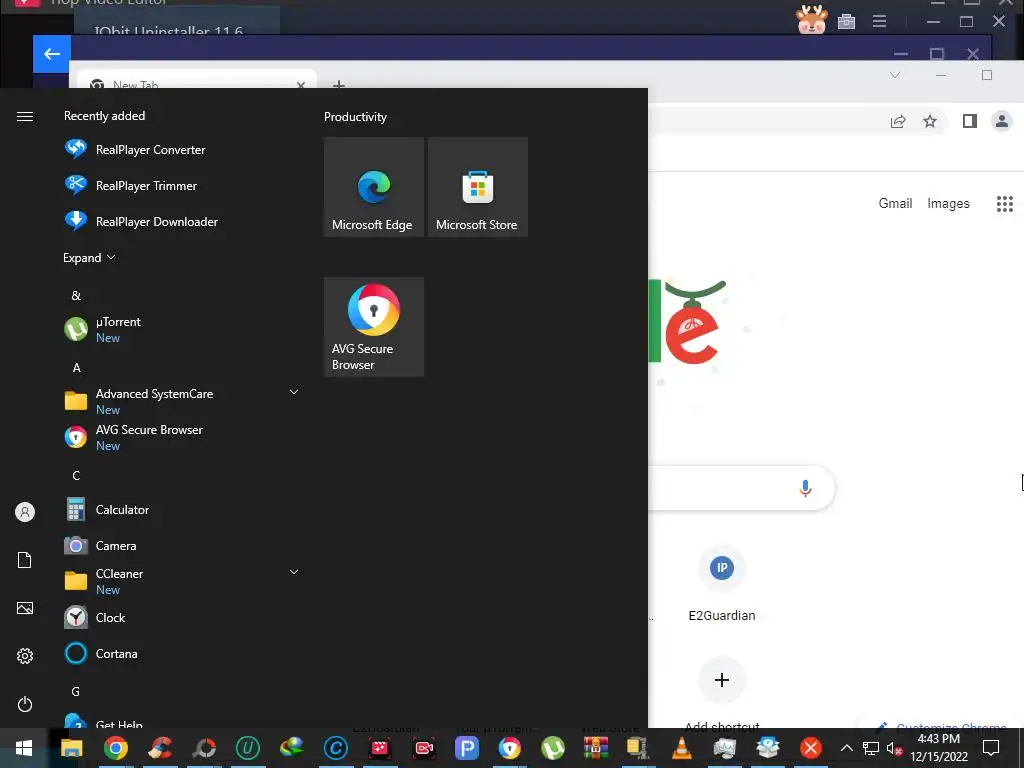
Task: Open the hamburger menu in top window
Action: [880, 22]
